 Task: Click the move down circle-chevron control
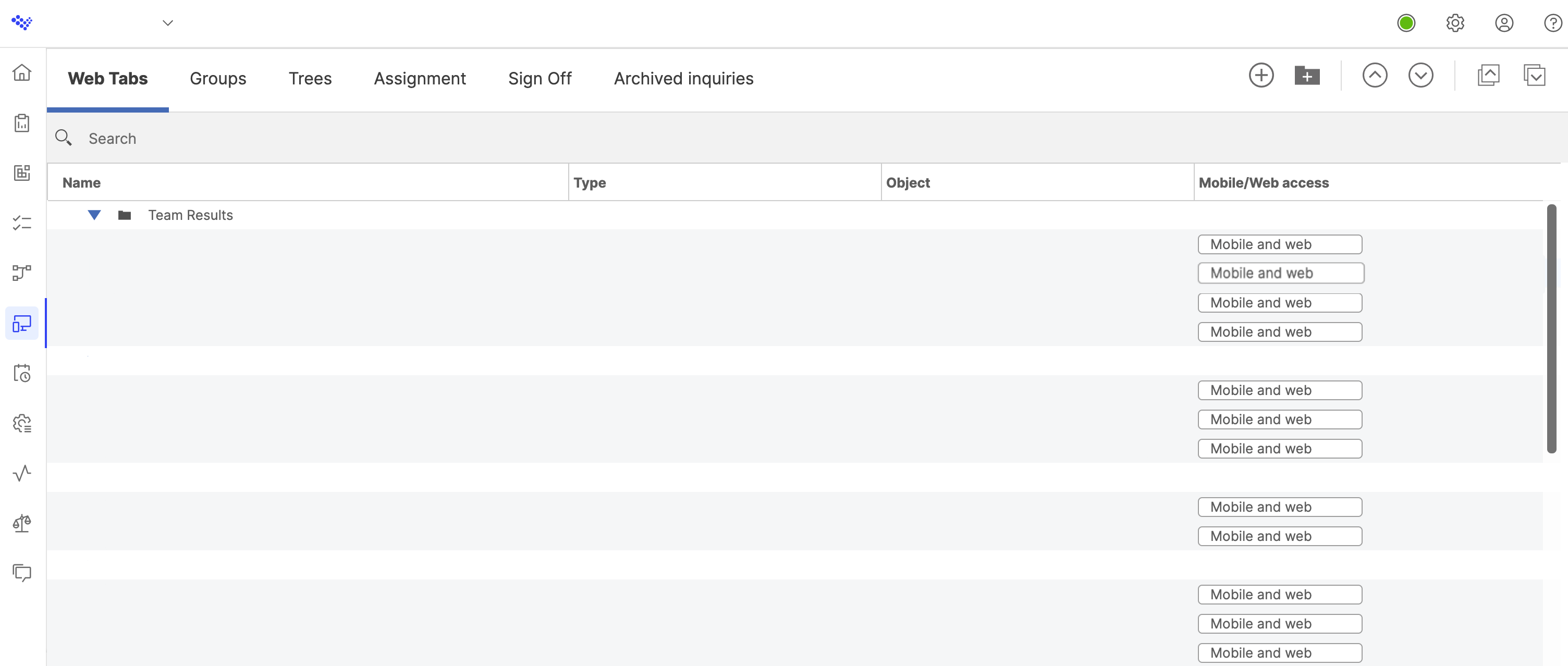coord(1420,75)
